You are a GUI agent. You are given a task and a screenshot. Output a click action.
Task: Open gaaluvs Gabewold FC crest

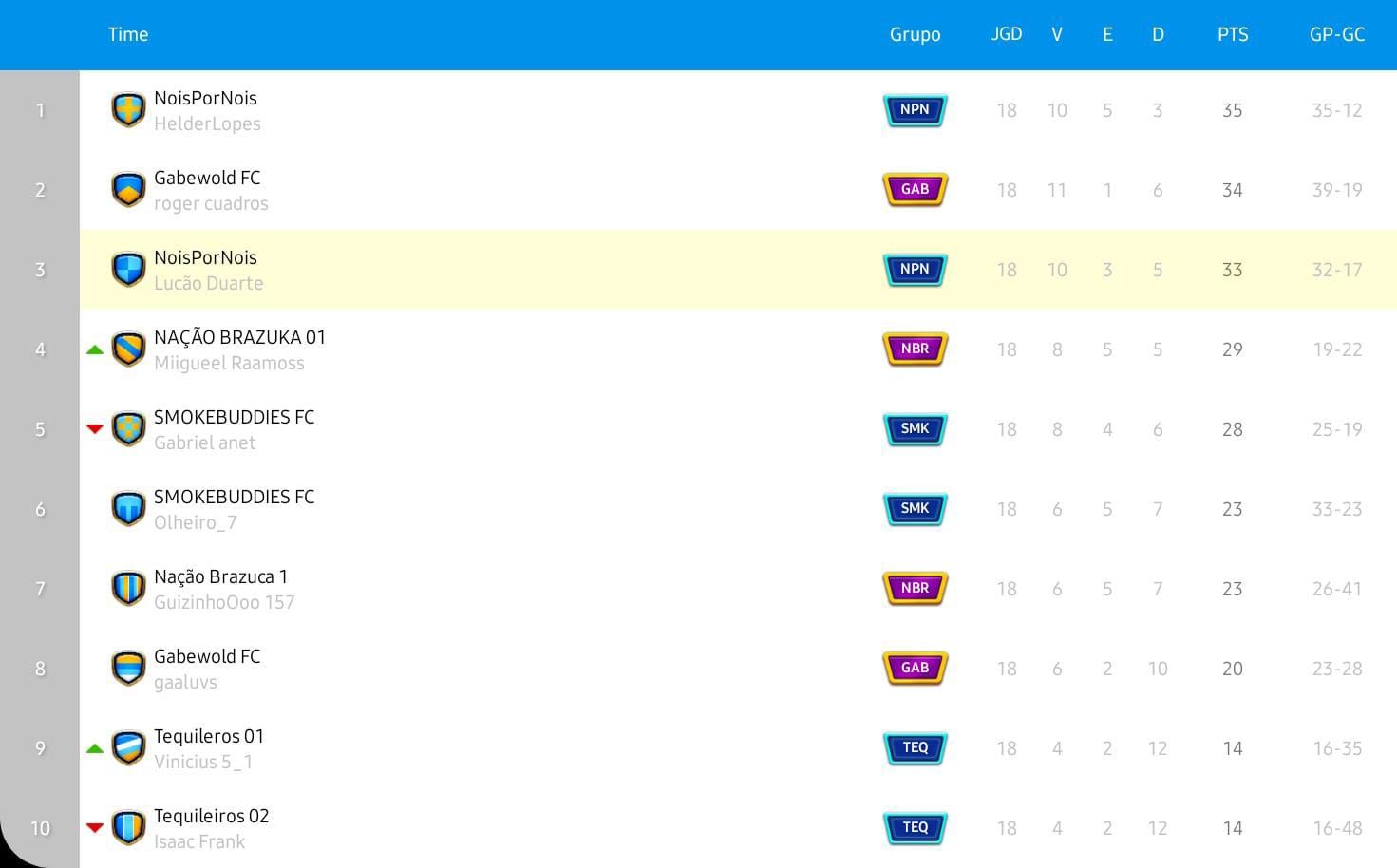point(128,669)
